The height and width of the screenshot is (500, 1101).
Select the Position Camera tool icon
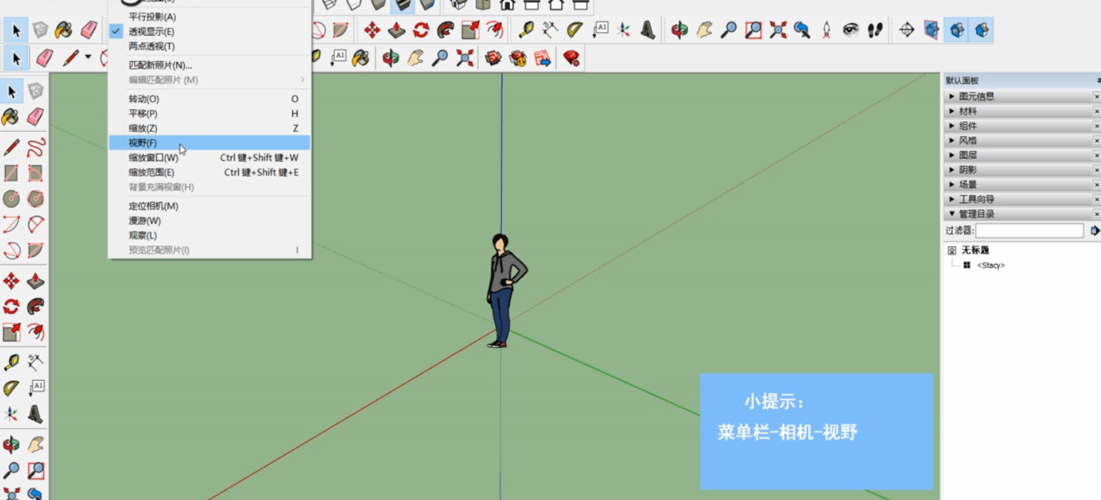click(826, 29)
